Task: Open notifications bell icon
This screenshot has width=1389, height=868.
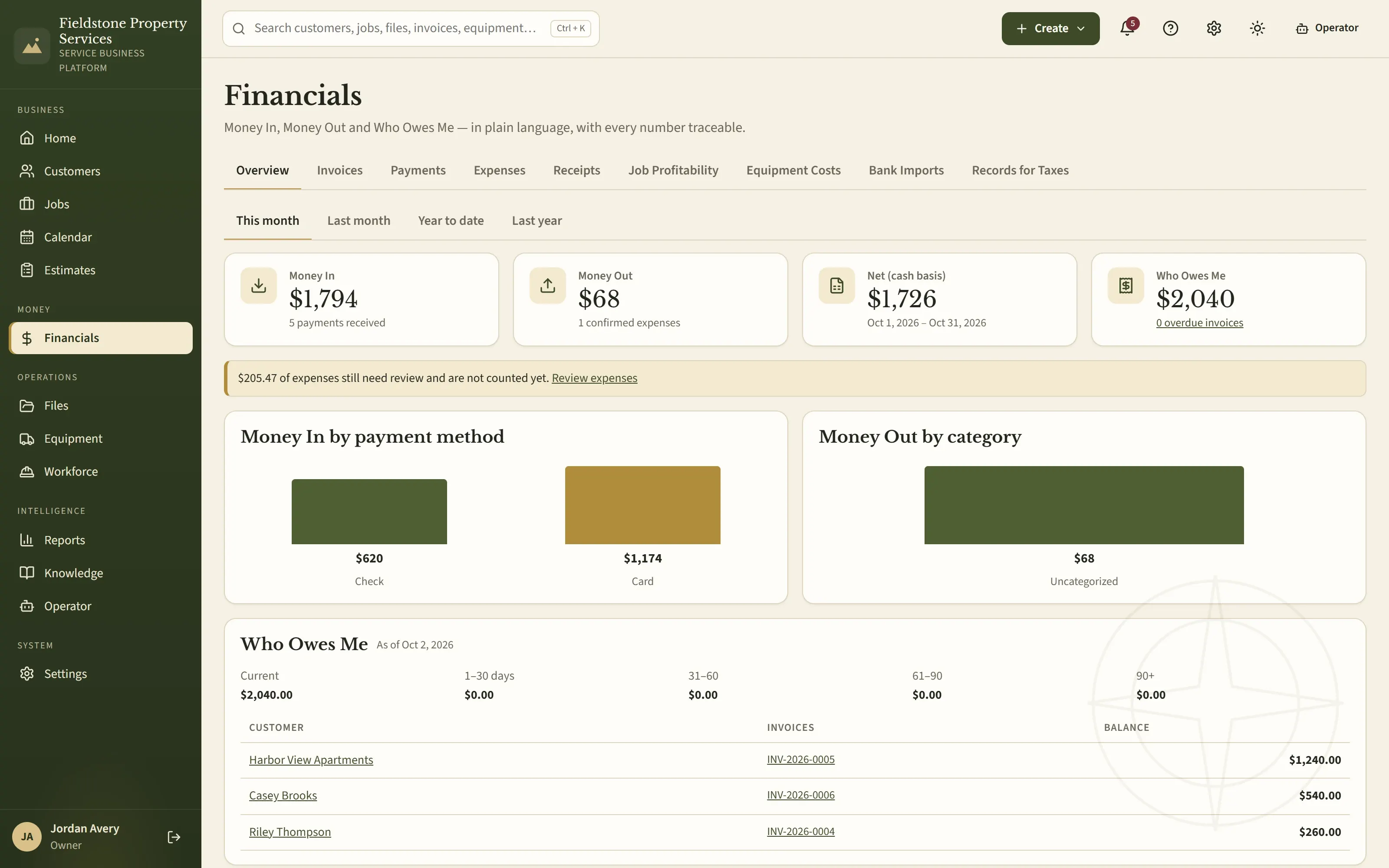Action: click(x=1127, y=28)
